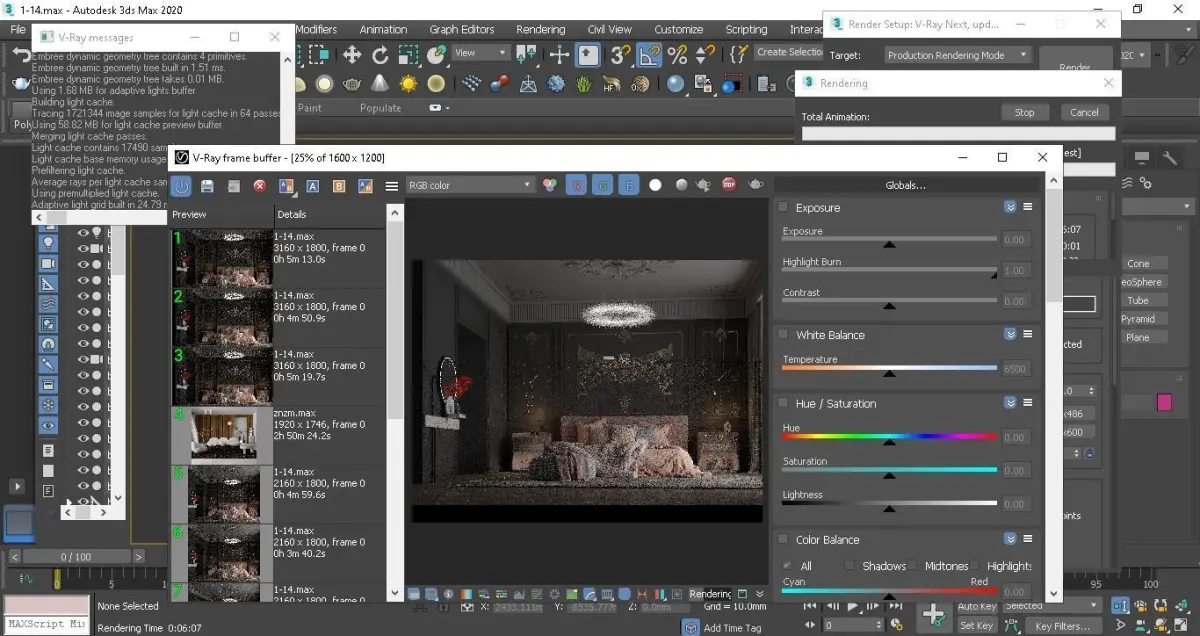
Task: Save the image in V-Ray frame buffer
Action: (207, 185)
